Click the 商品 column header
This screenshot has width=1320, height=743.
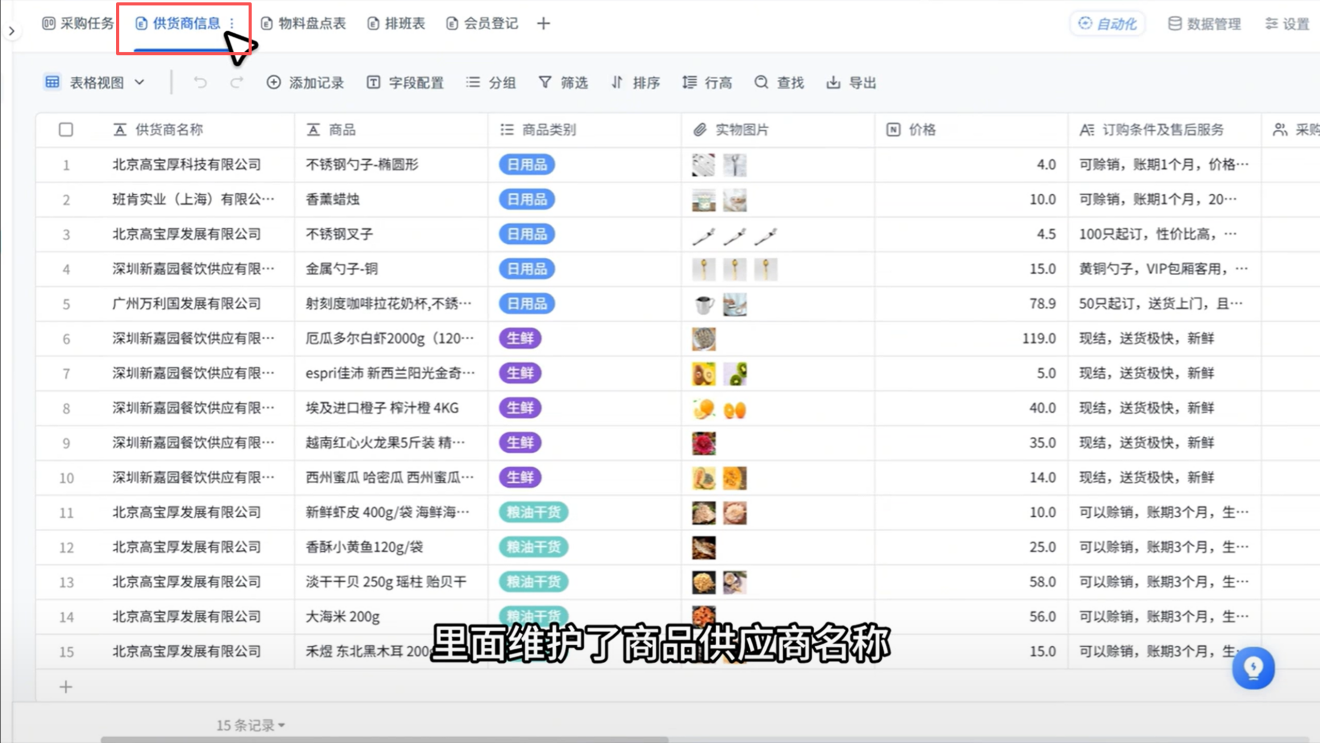(391, 130)
